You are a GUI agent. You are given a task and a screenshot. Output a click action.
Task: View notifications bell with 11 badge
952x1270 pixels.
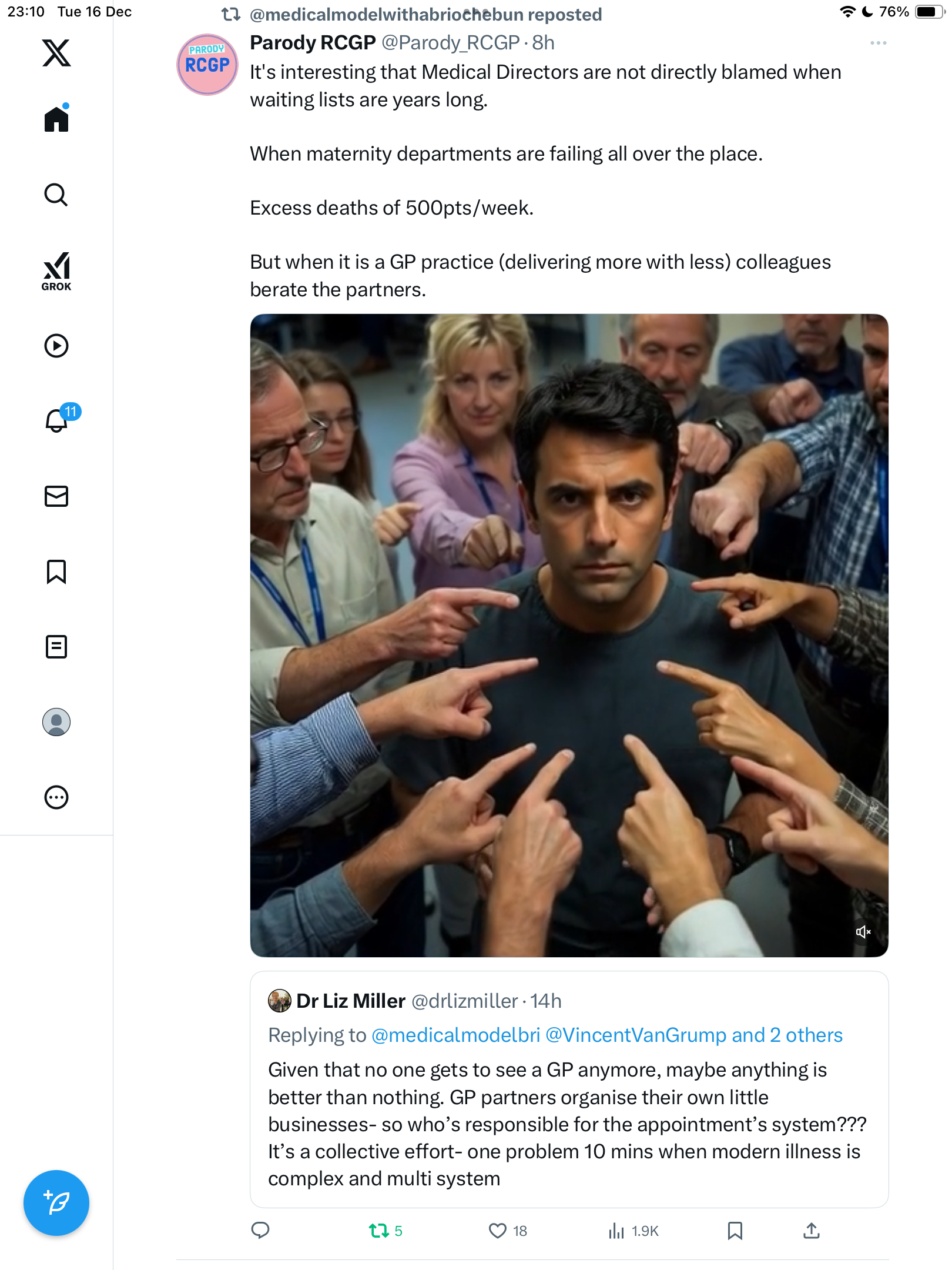(57, 420)
